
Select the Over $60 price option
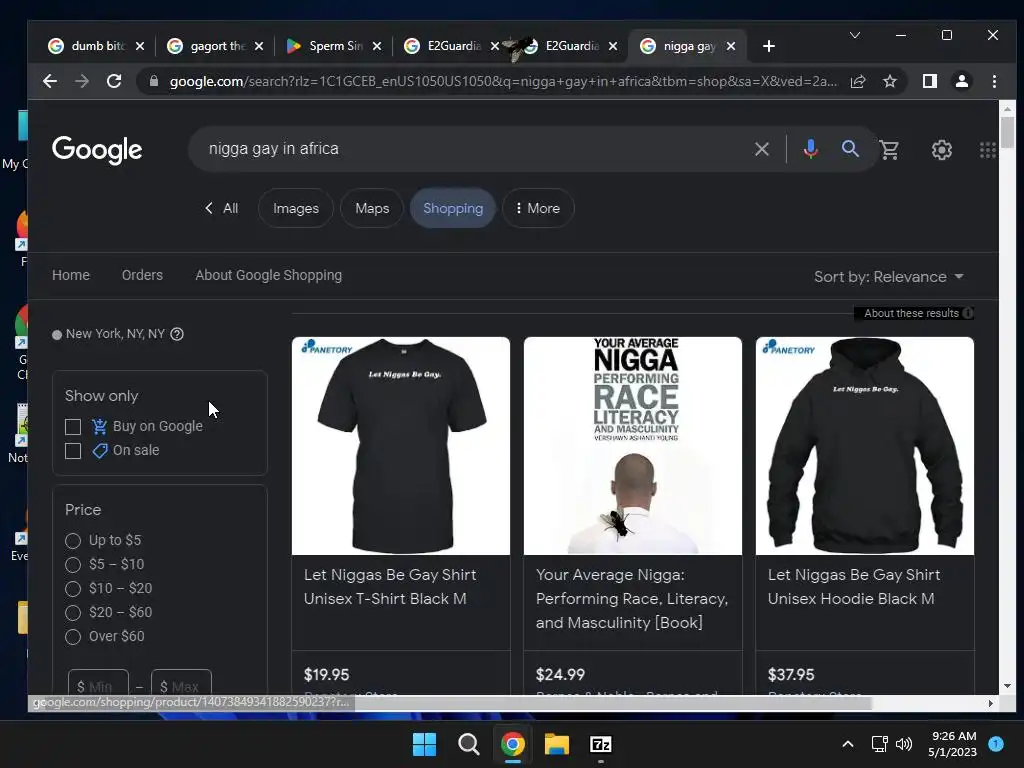73,637
